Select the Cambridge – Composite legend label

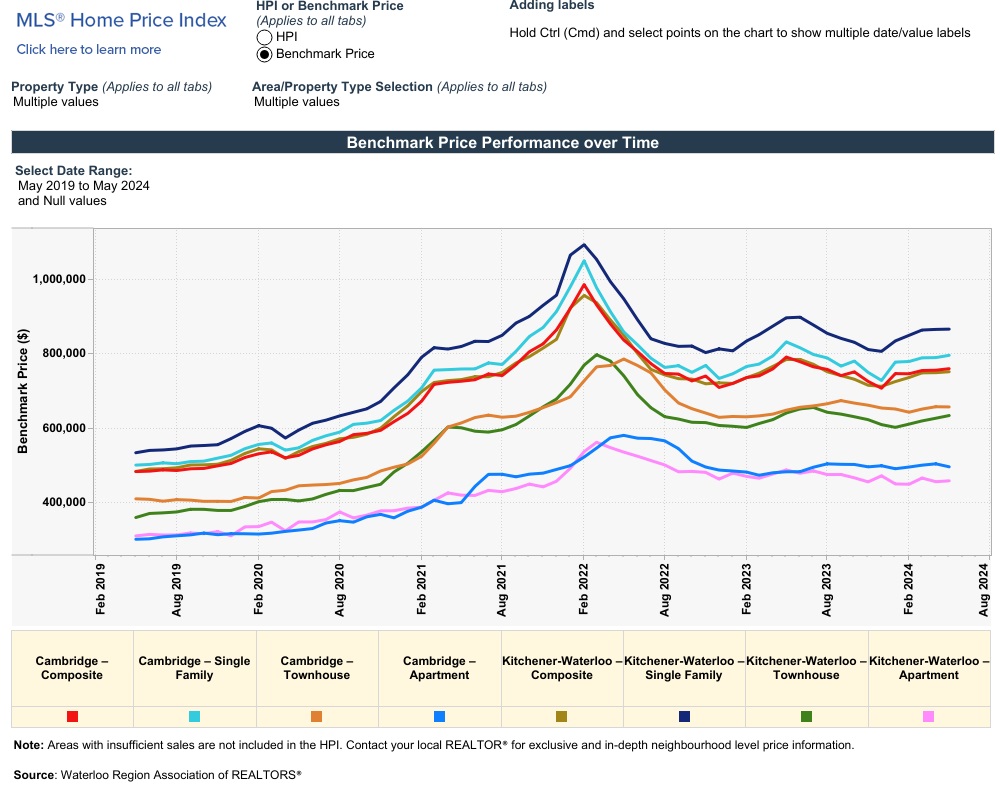(72, 668)
